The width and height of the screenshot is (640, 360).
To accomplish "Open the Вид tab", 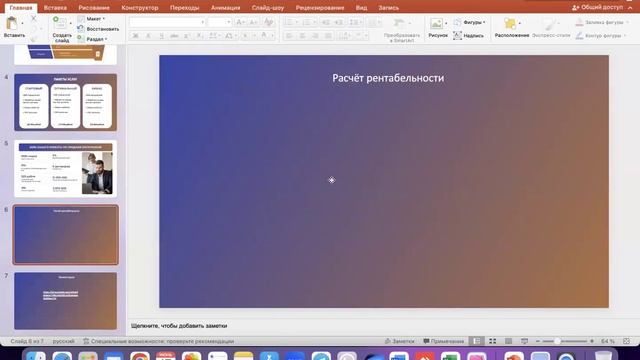I will tap(361, 8).
